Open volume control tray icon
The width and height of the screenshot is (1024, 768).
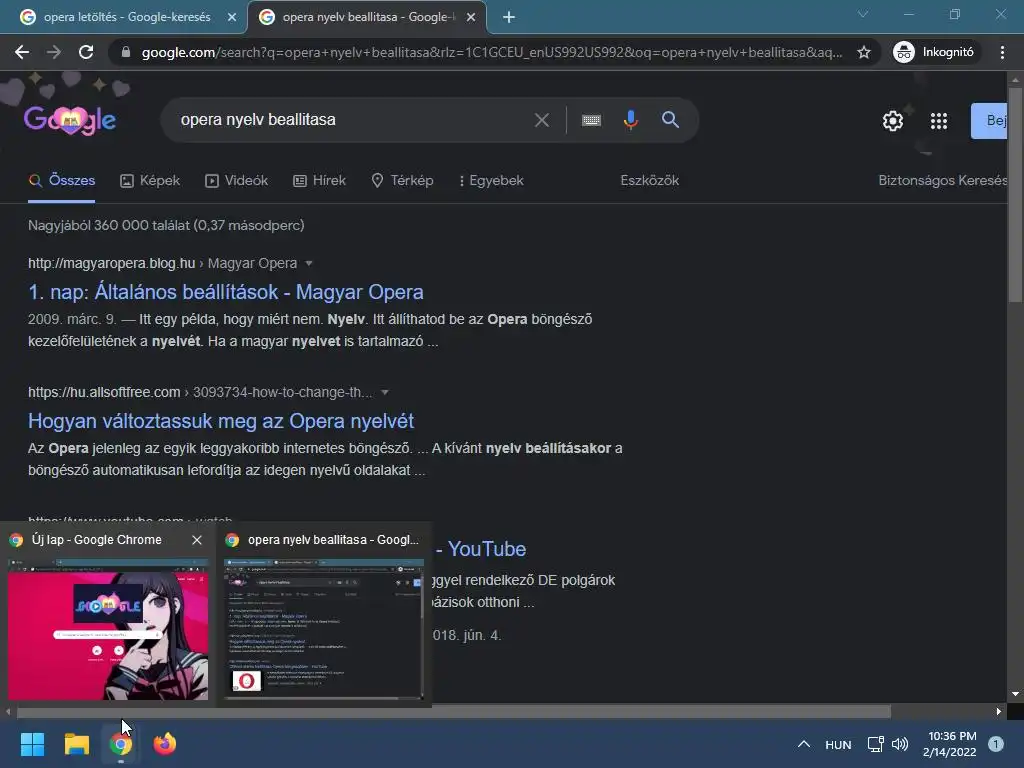[x=900, y=744]
